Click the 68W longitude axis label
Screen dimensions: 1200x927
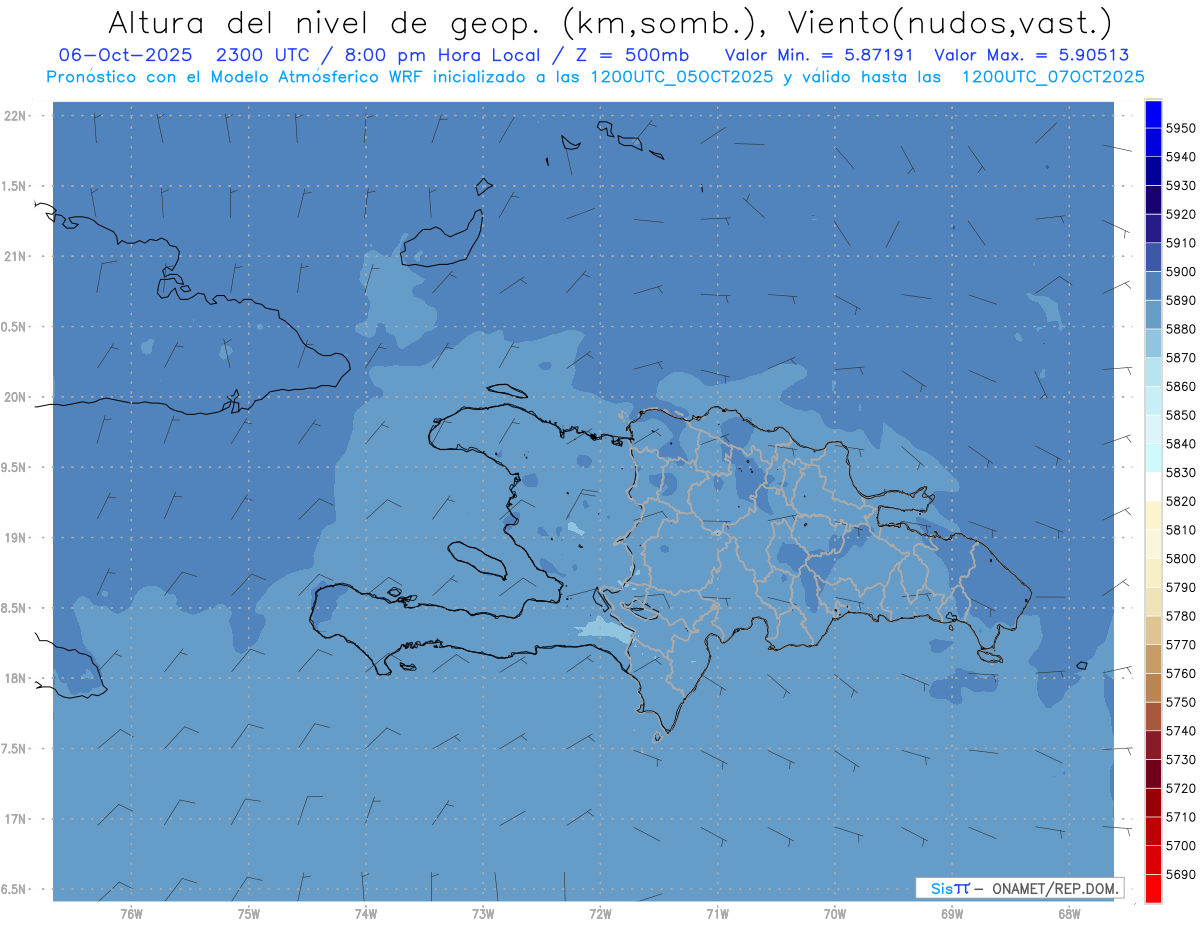point(1069,913)
